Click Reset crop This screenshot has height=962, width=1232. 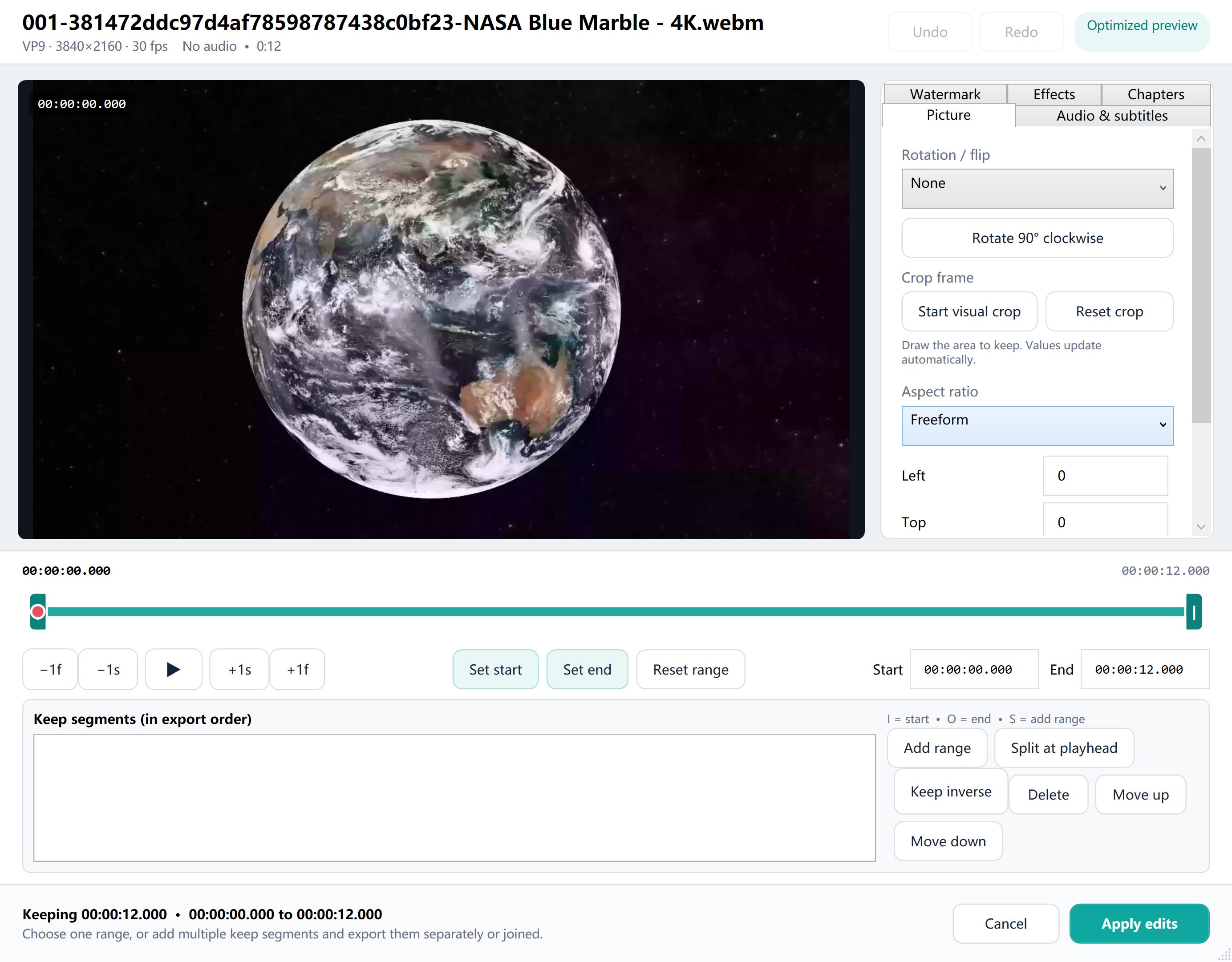(x=1109, y=311)
